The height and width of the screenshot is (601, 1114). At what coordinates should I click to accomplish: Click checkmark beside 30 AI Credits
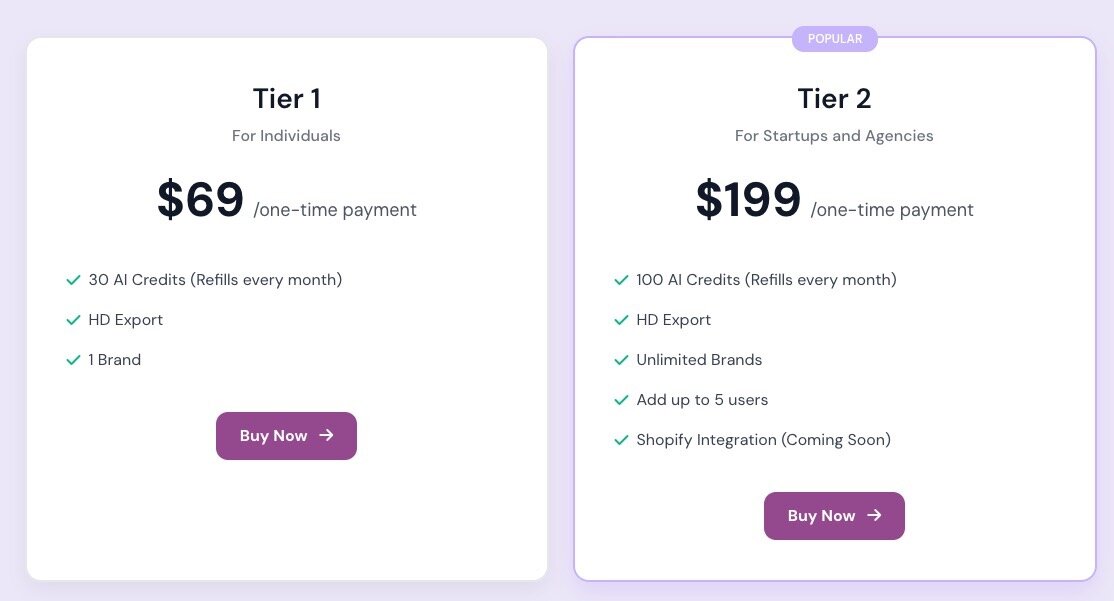point(73,280)
